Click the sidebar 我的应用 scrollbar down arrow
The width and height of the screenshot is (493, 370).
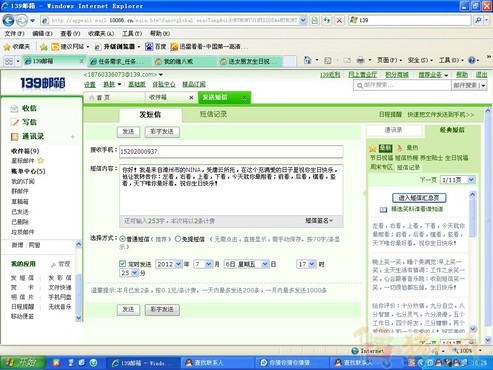79,318
